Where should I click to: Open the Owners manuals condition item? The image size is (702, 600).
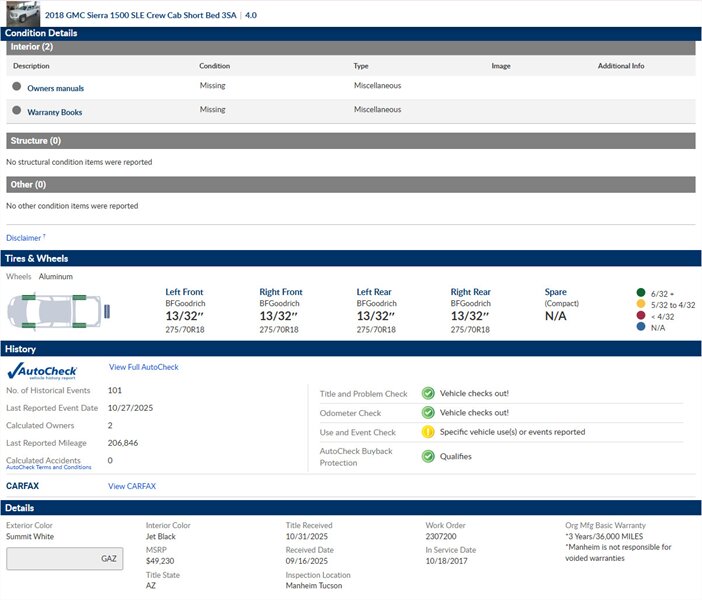[x=55, y=88]
